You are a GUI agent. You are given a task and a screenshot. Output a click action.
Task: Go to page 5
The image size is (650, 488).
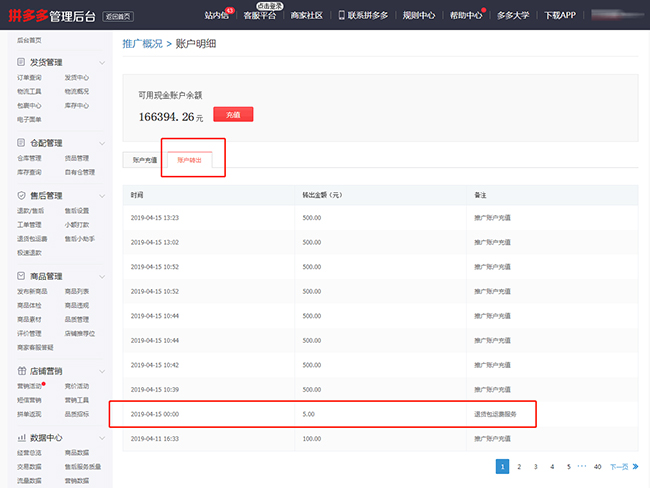pos(569,467)
